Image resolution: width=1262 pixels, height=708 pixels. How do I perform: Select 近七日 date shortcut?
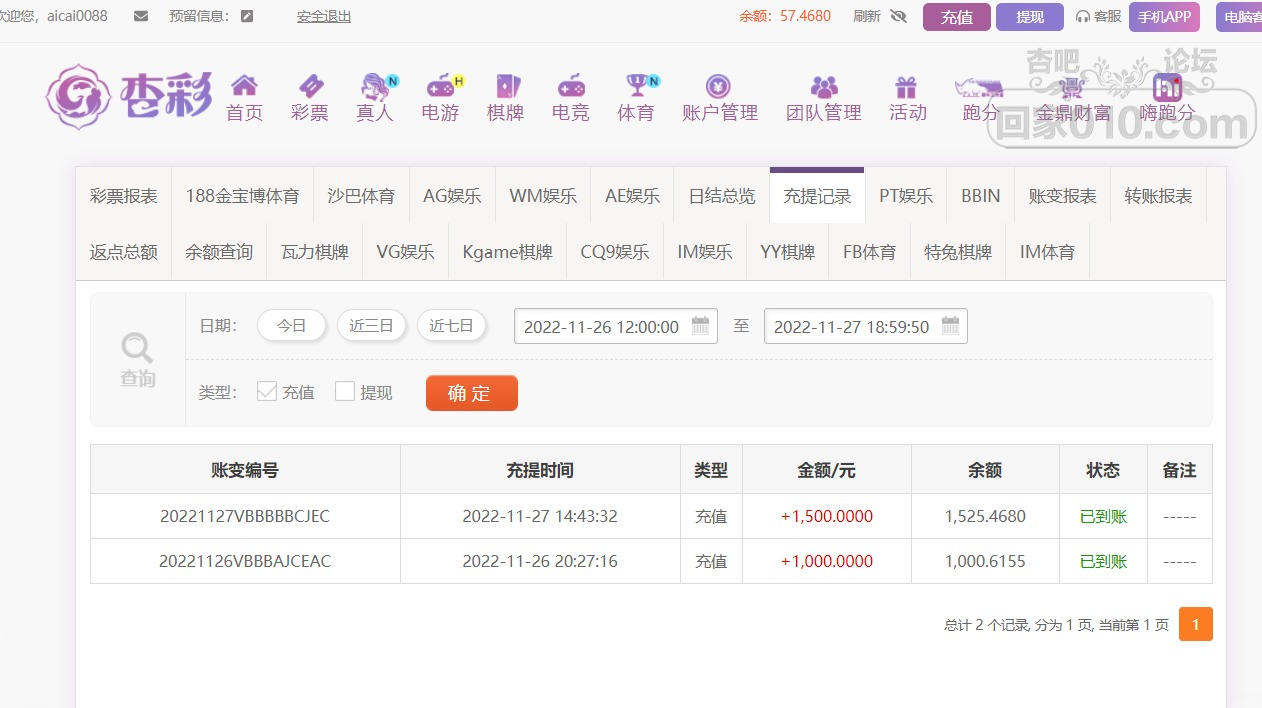click(x=451, y=326)
